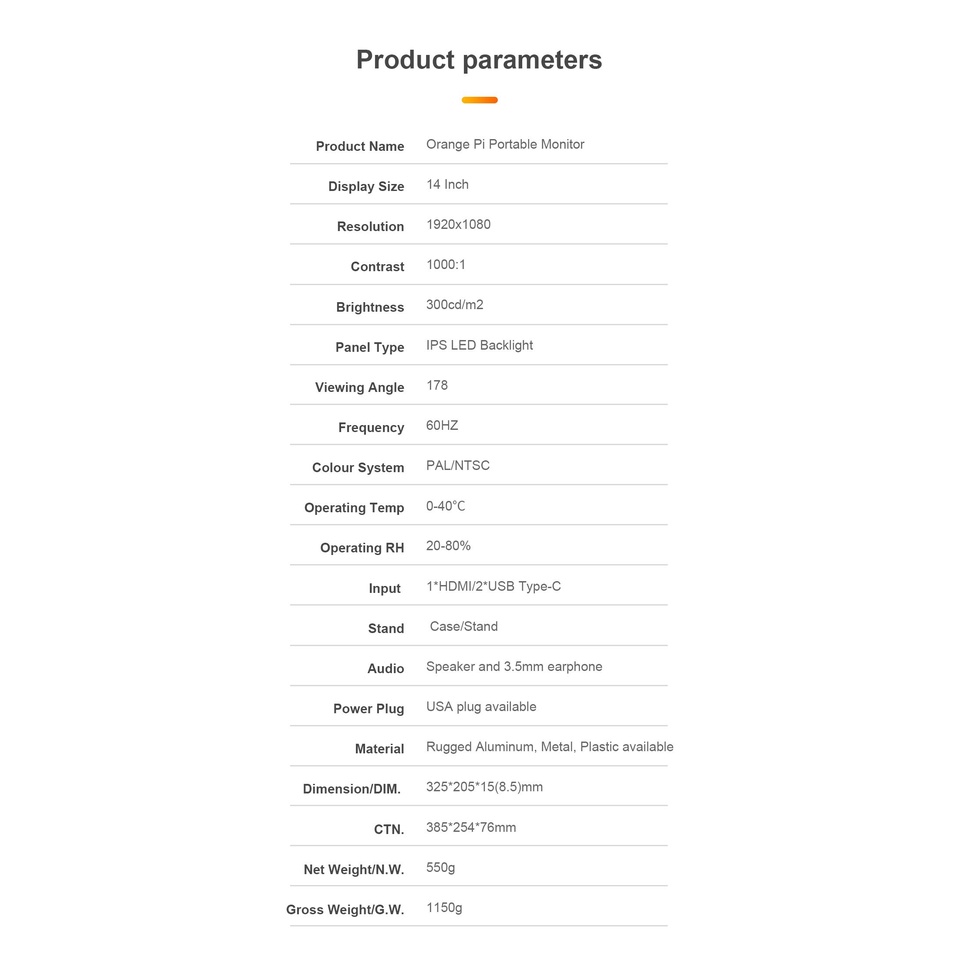Select the 14 Inch display size value
Screen dimensions: 960x960
pyautogui.click(x=447, y=185)
